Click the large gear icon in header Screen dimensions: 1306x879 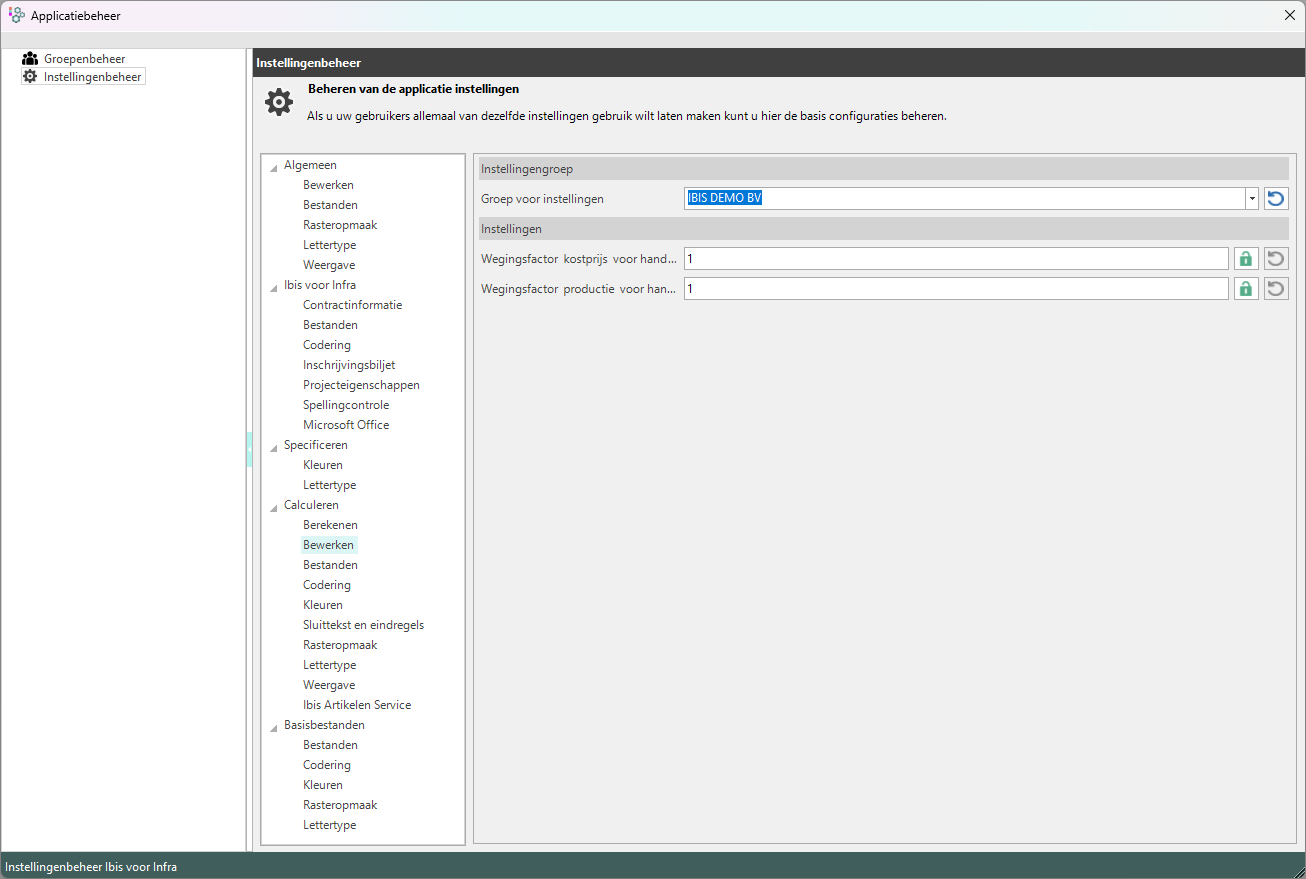[279, 102]
